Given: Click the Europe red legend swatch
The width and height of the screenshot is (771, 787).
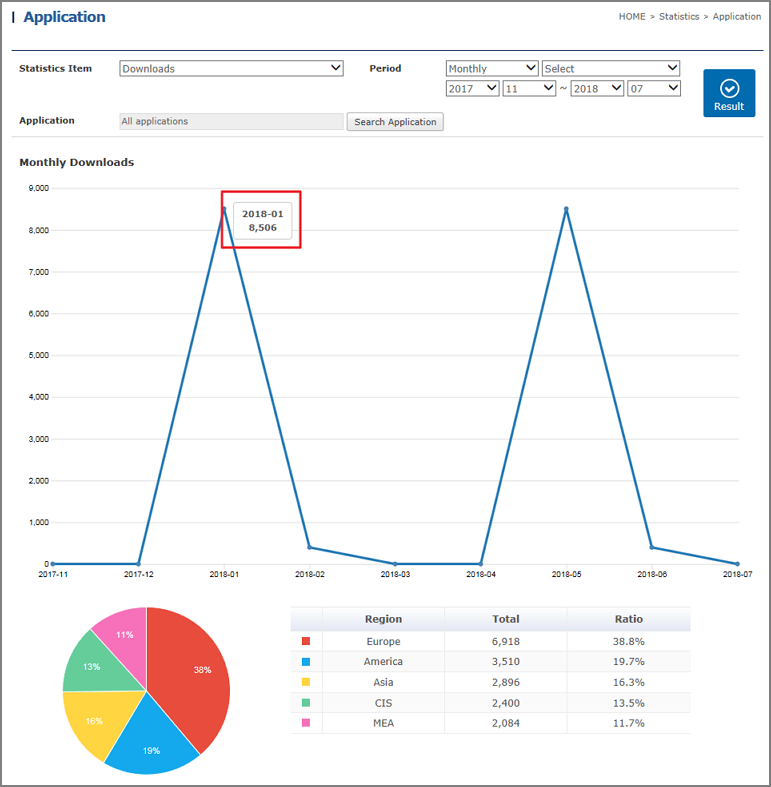Looking at the screenshot, I should [x=306, y=641].
